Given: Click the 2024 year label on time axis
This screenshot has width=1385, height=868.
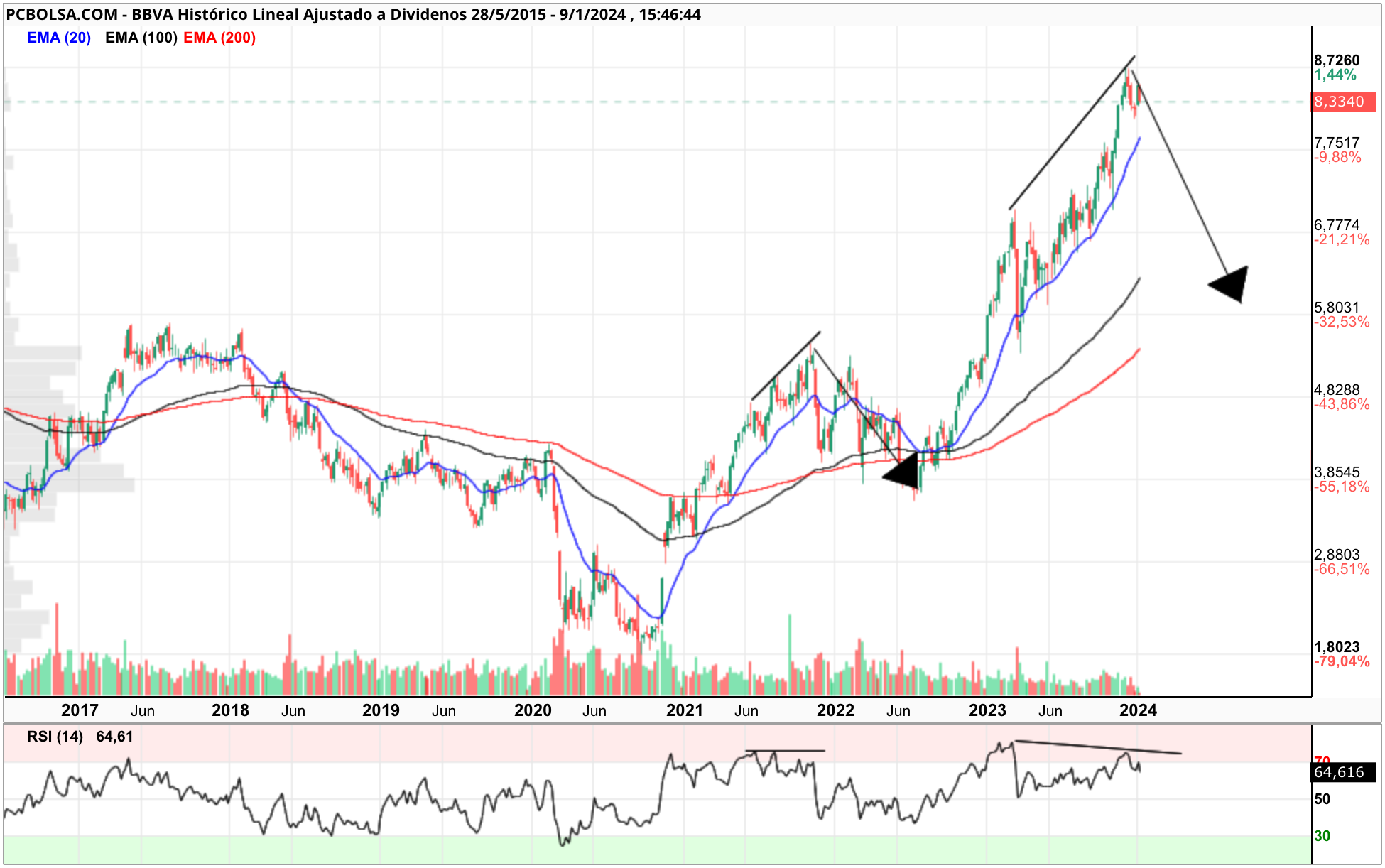Looking at the screenshot, I should coord(1138,710).
